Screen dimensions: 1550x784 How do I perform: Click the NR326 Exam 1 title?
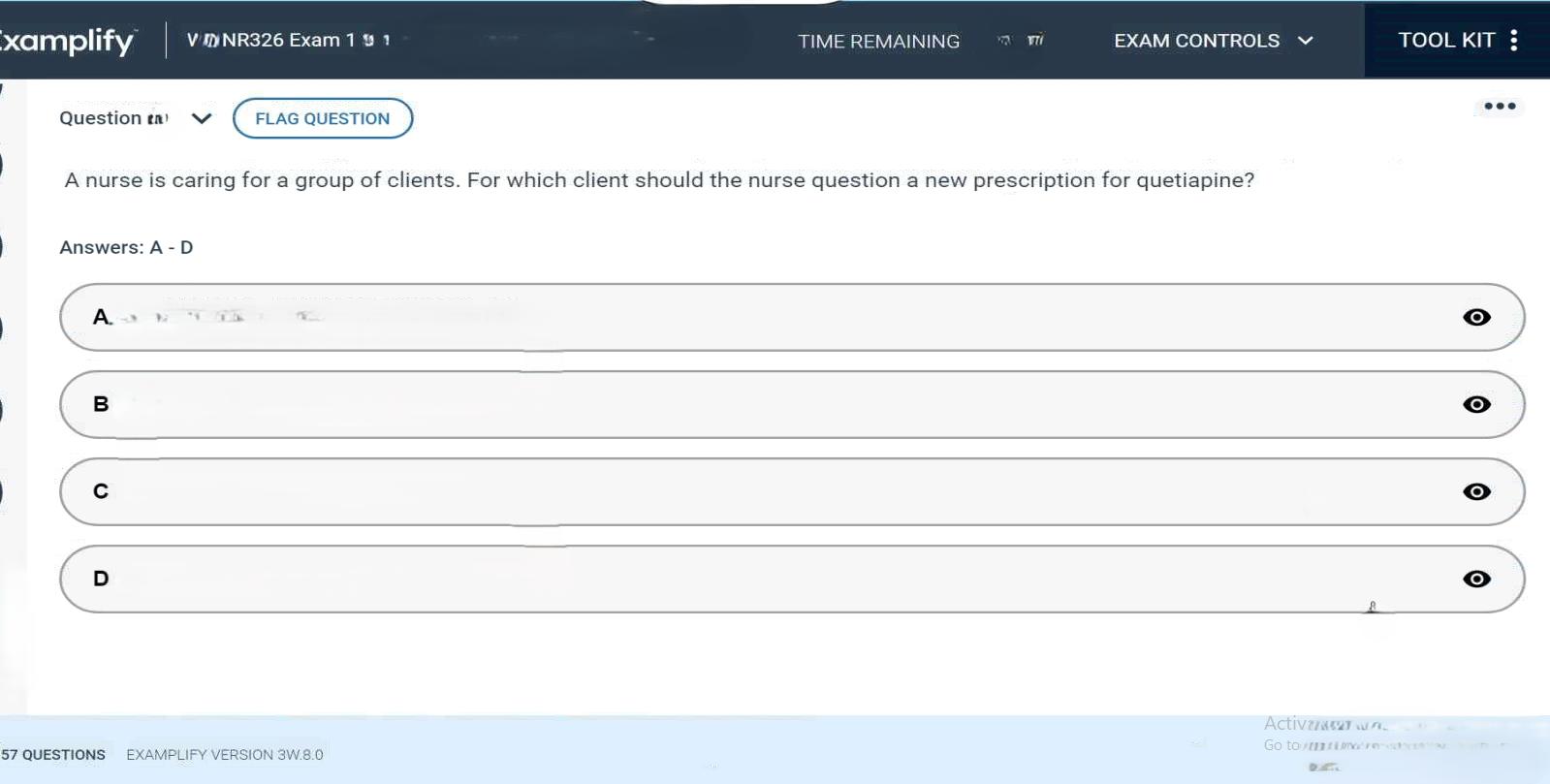pyautogui.click(x=288, y=40)
